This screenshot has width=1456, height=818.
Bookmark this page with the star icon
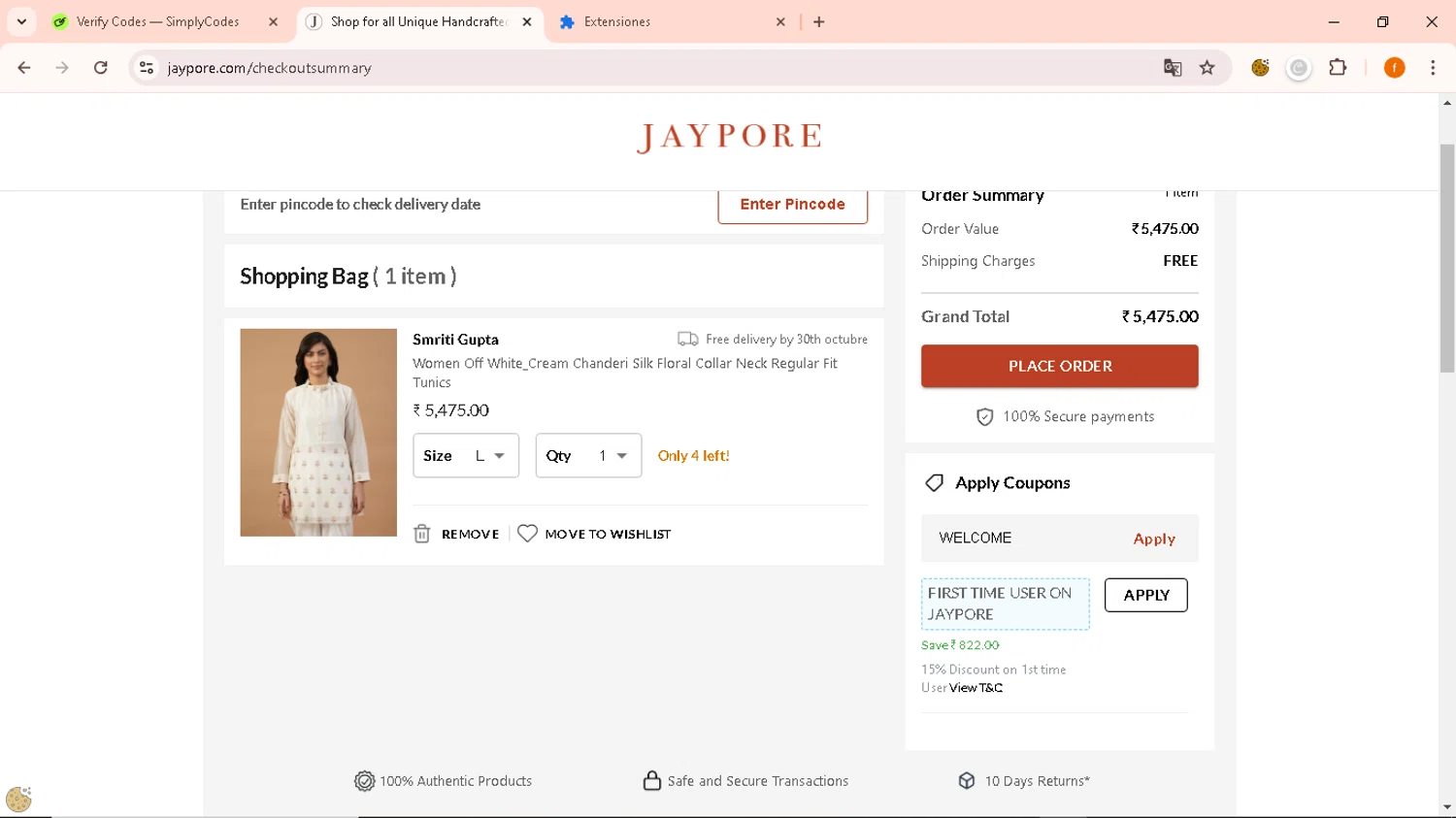pos(1208,68)
